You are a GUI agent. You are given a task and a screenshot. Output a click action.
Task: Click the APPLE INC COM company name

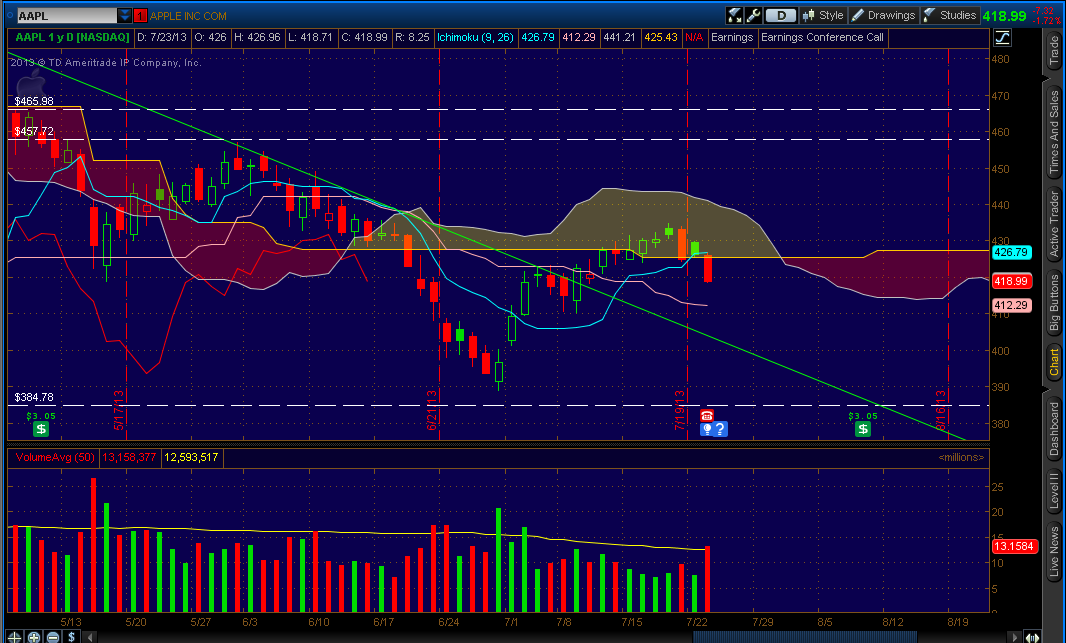tap(188, 16)
